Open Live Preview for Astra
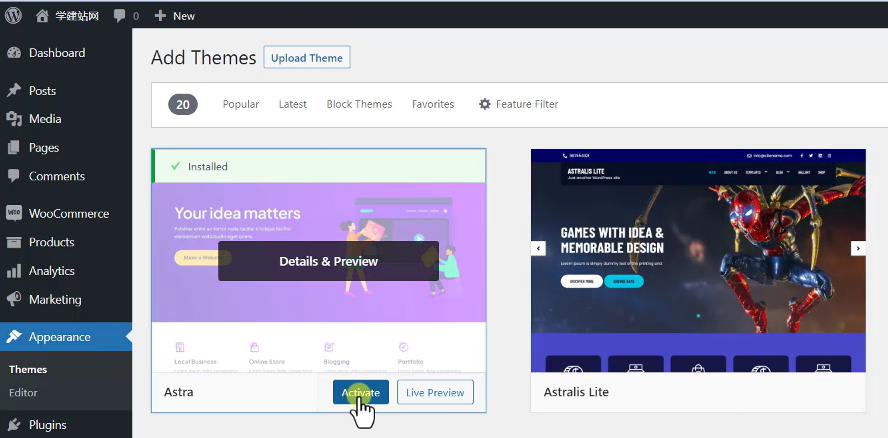 [435, 393]
